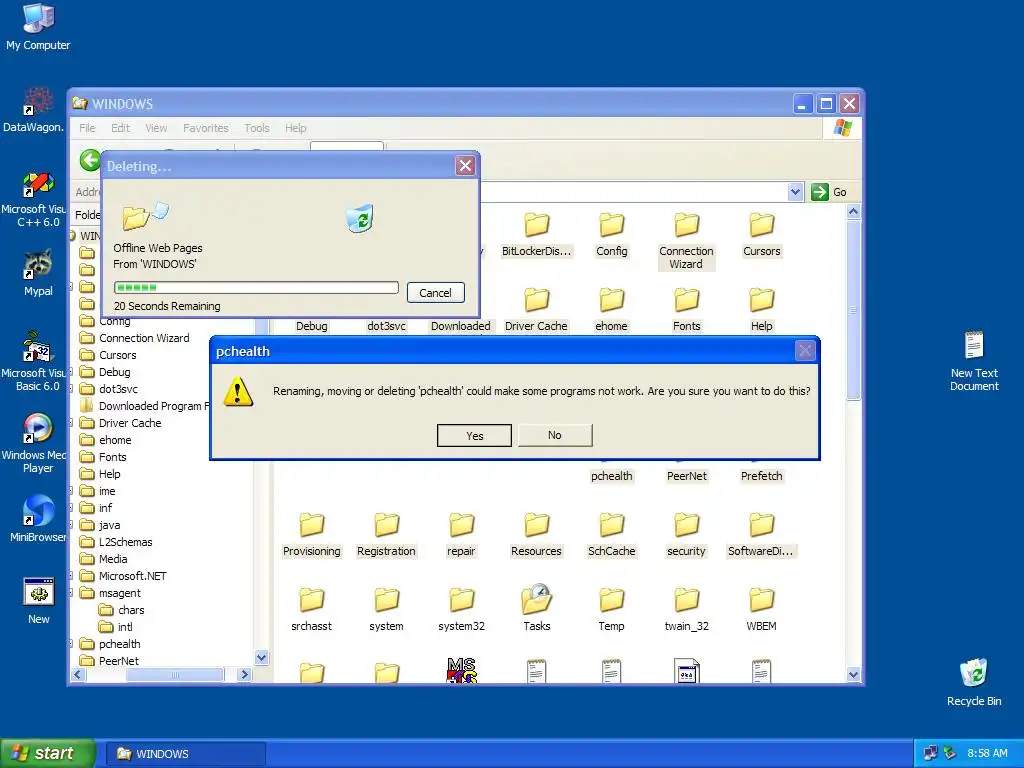Image resolution: width=1024 pixels, height=768 pixels.
Task: Select BitLockerDis... folder
Action: [536, 236]
